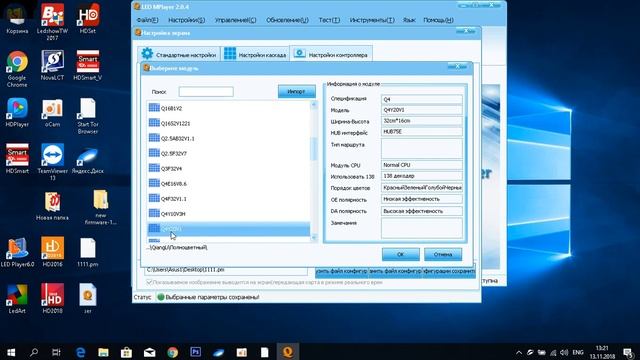Open Task View from the taskbar
The width and height of the screenshot is (640, 360).
pyautogui.click(x=56, y=352)
